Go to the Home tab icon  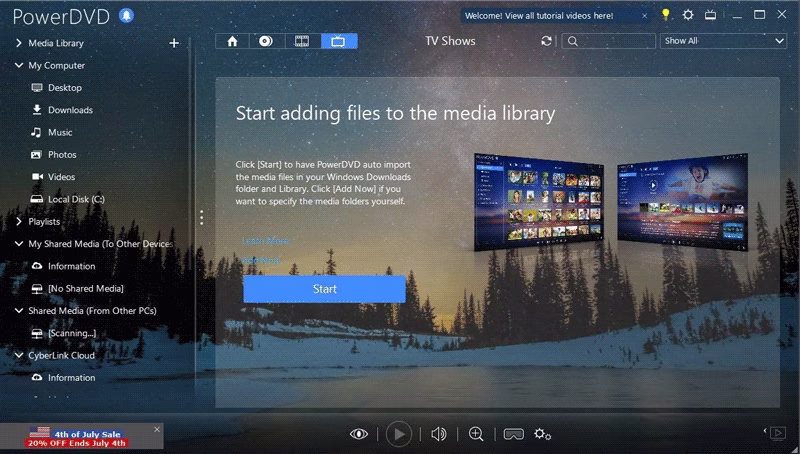point(232,41)
